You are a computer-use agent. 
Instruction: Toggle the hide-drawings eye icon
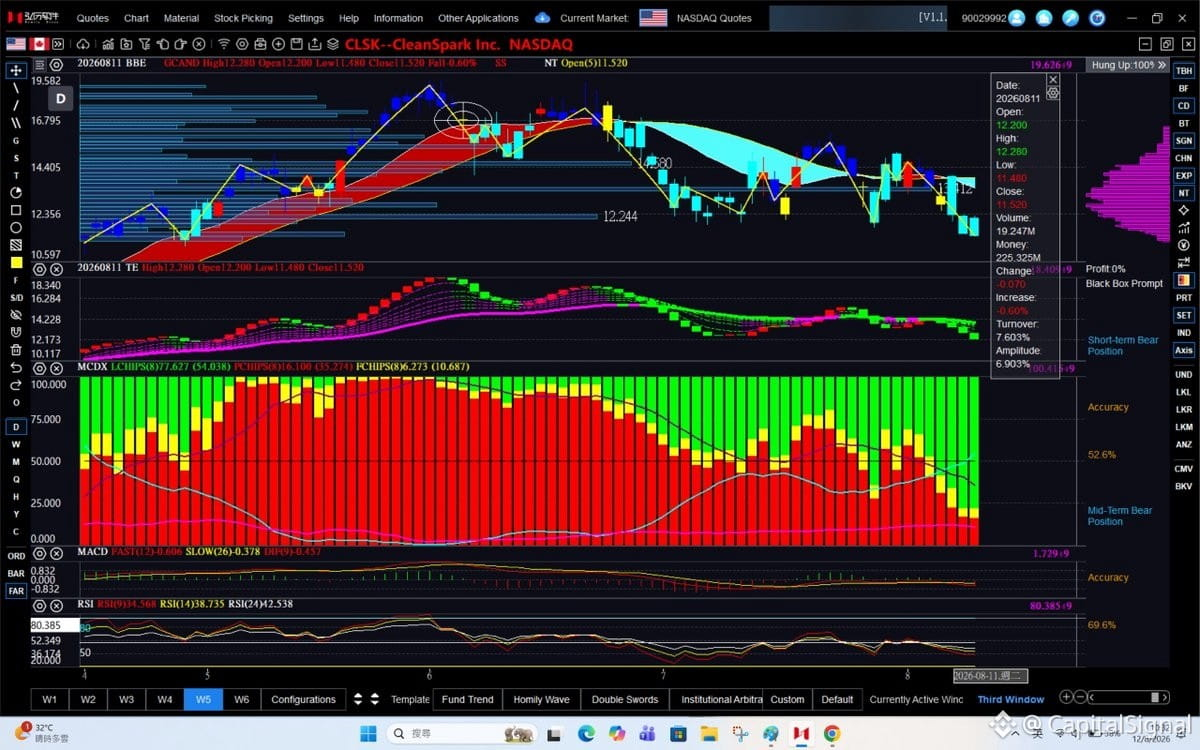[16, 315]
